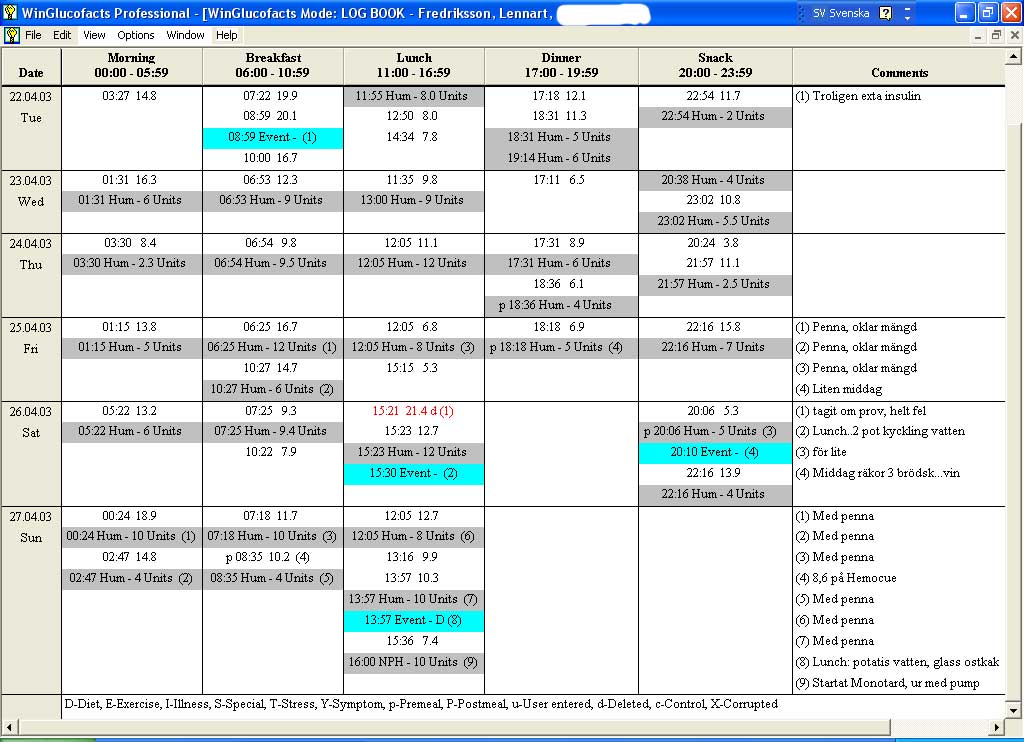Select the '06:25 Hum - 12 Units (1)' entry
The width and height of the screenshot is (1024, 742).
[272, 347]
